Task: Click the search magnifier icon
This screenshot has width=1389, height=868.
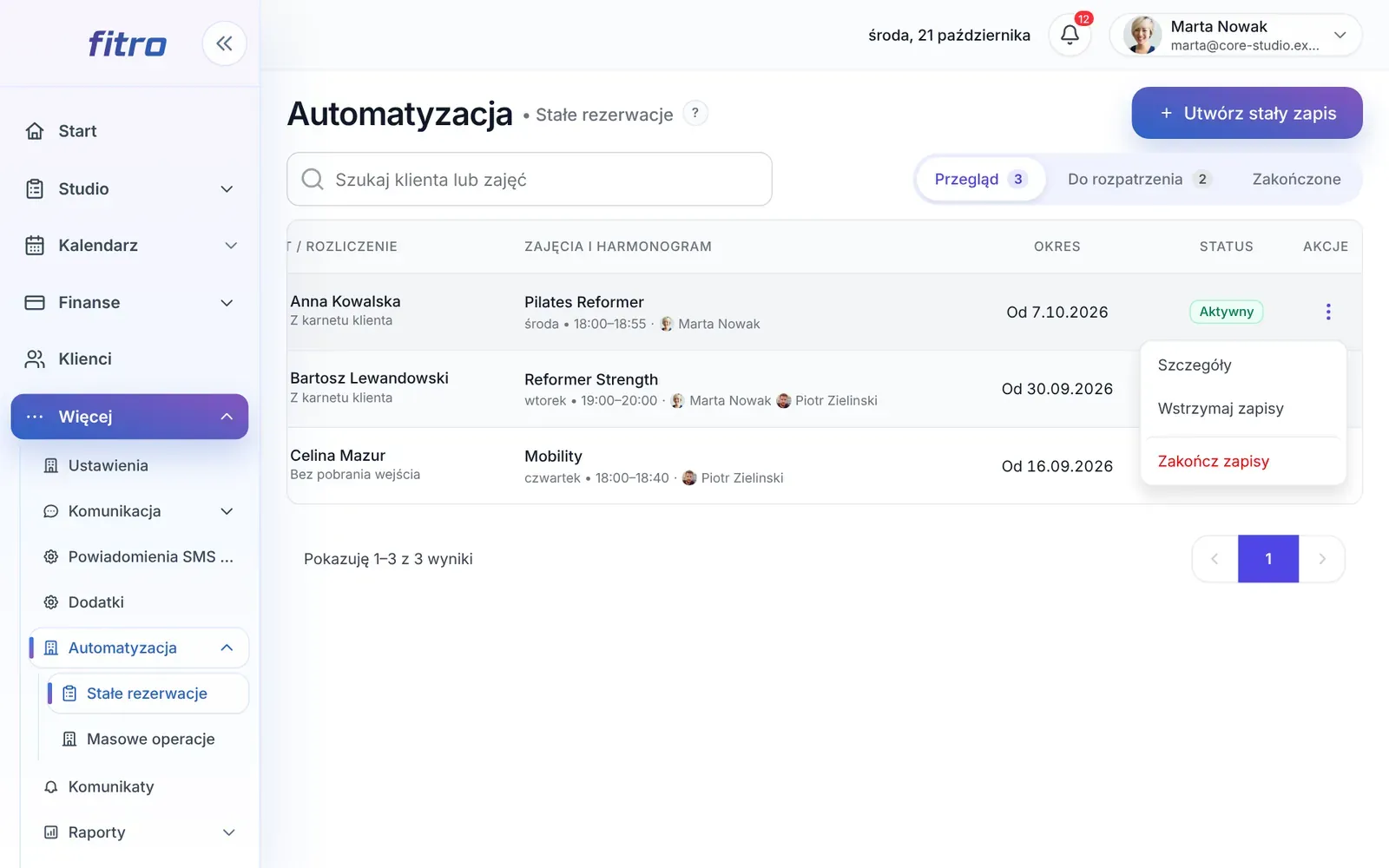Action: [313, 180]
